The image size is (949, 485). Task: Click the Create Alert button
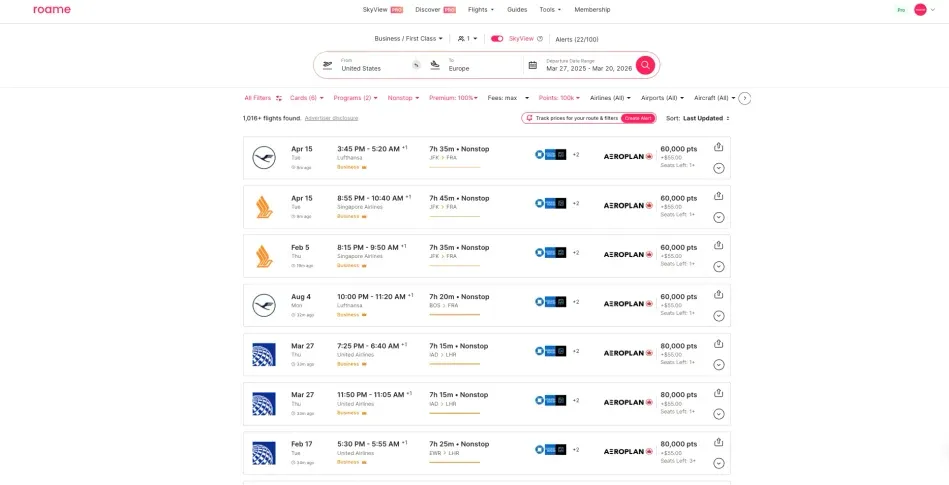click(x=638, y=118)
